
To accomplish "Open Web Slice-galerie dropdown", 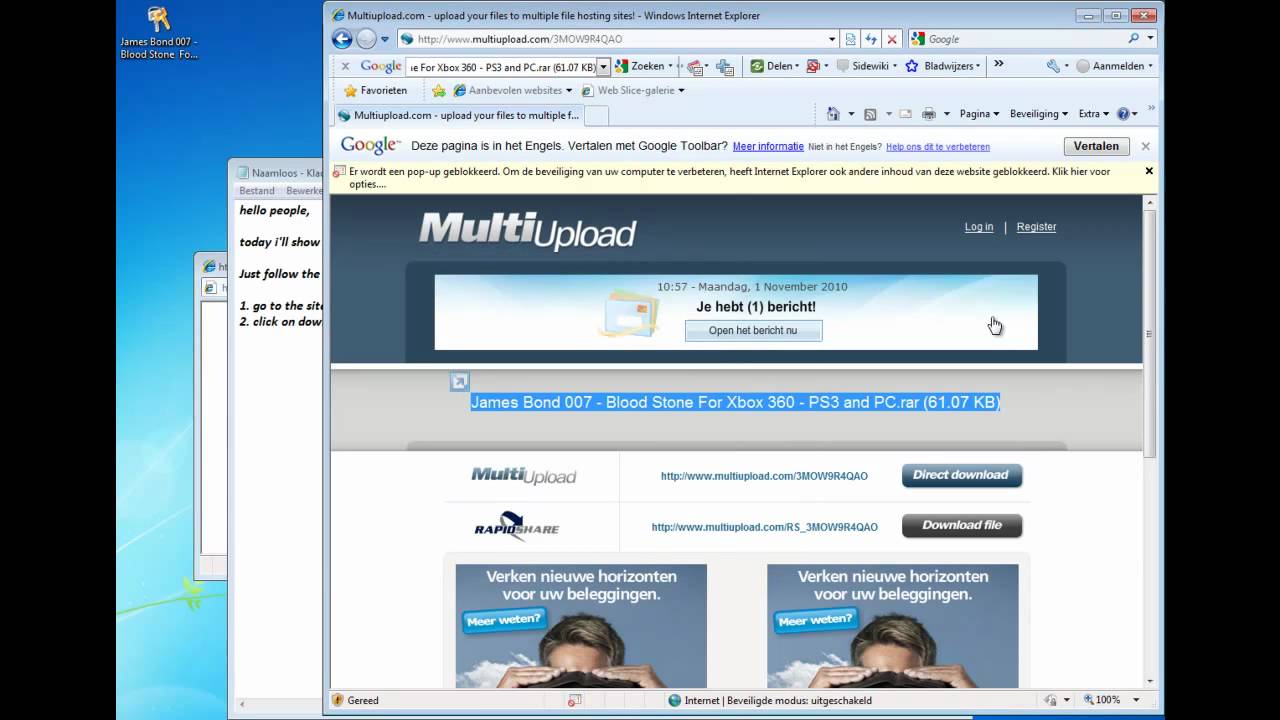I will [634, 90].
